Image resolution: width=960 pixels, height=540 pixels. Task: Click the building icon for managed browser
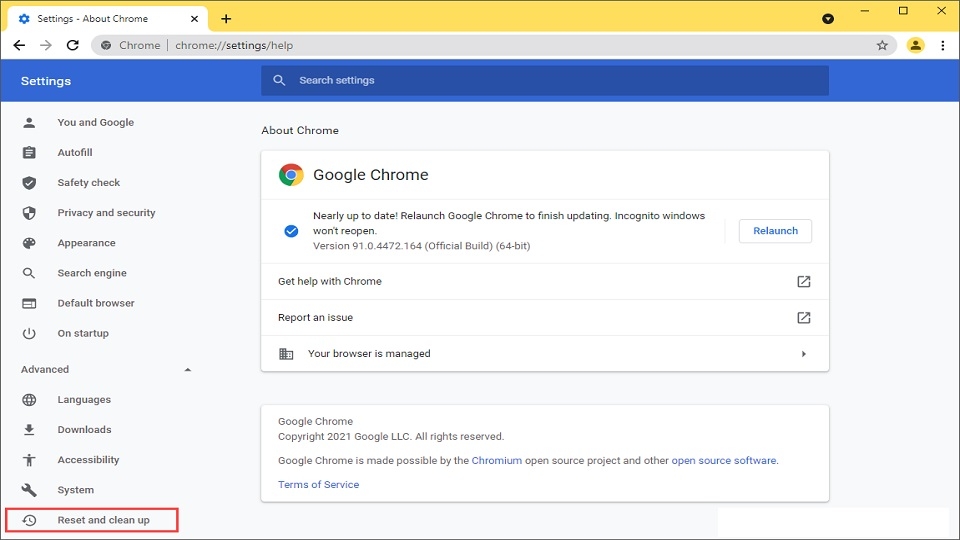(286, 354)
